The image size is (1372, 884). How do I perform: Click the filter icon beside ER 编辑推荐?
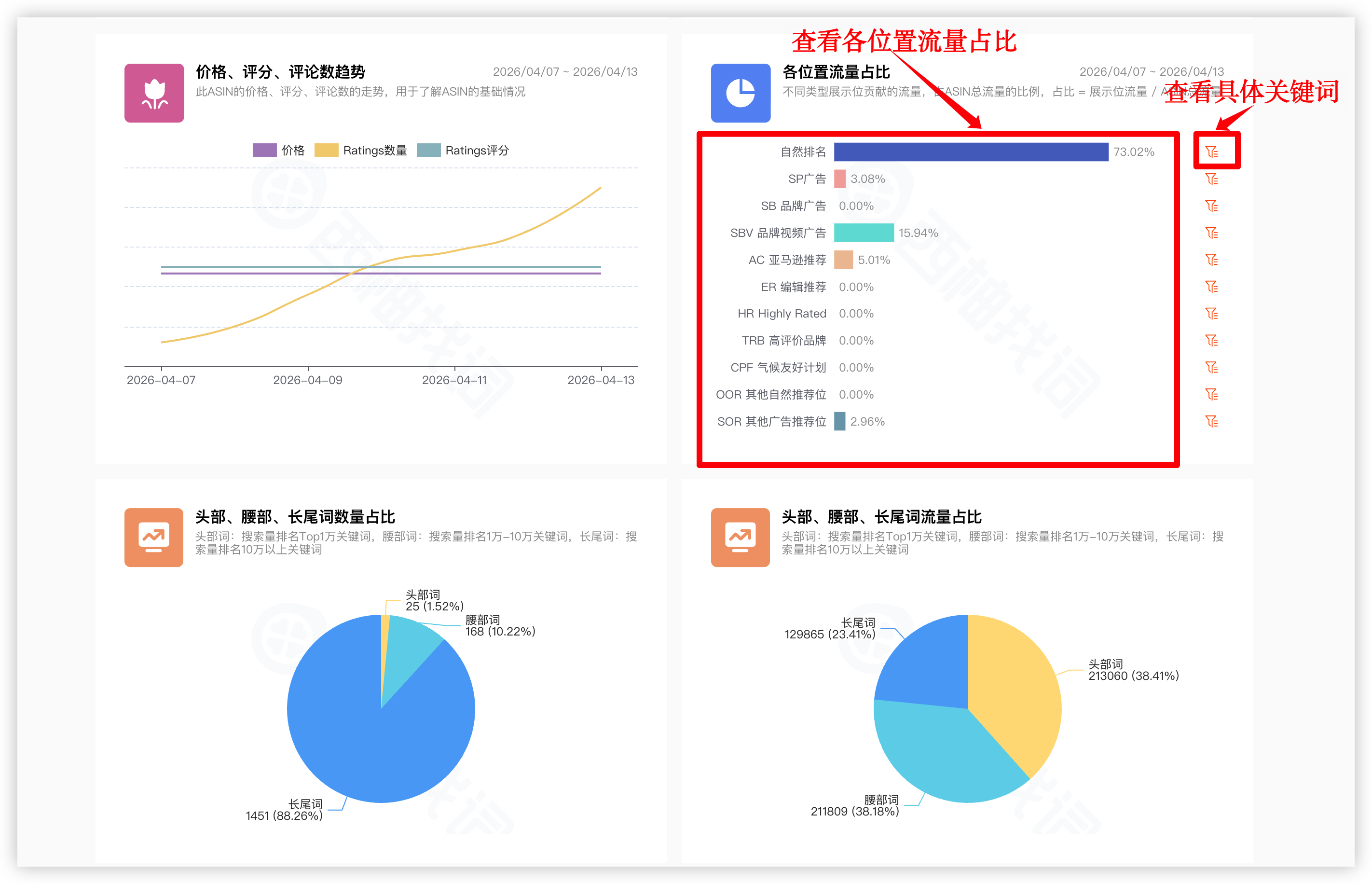(x=1212, y=287)
